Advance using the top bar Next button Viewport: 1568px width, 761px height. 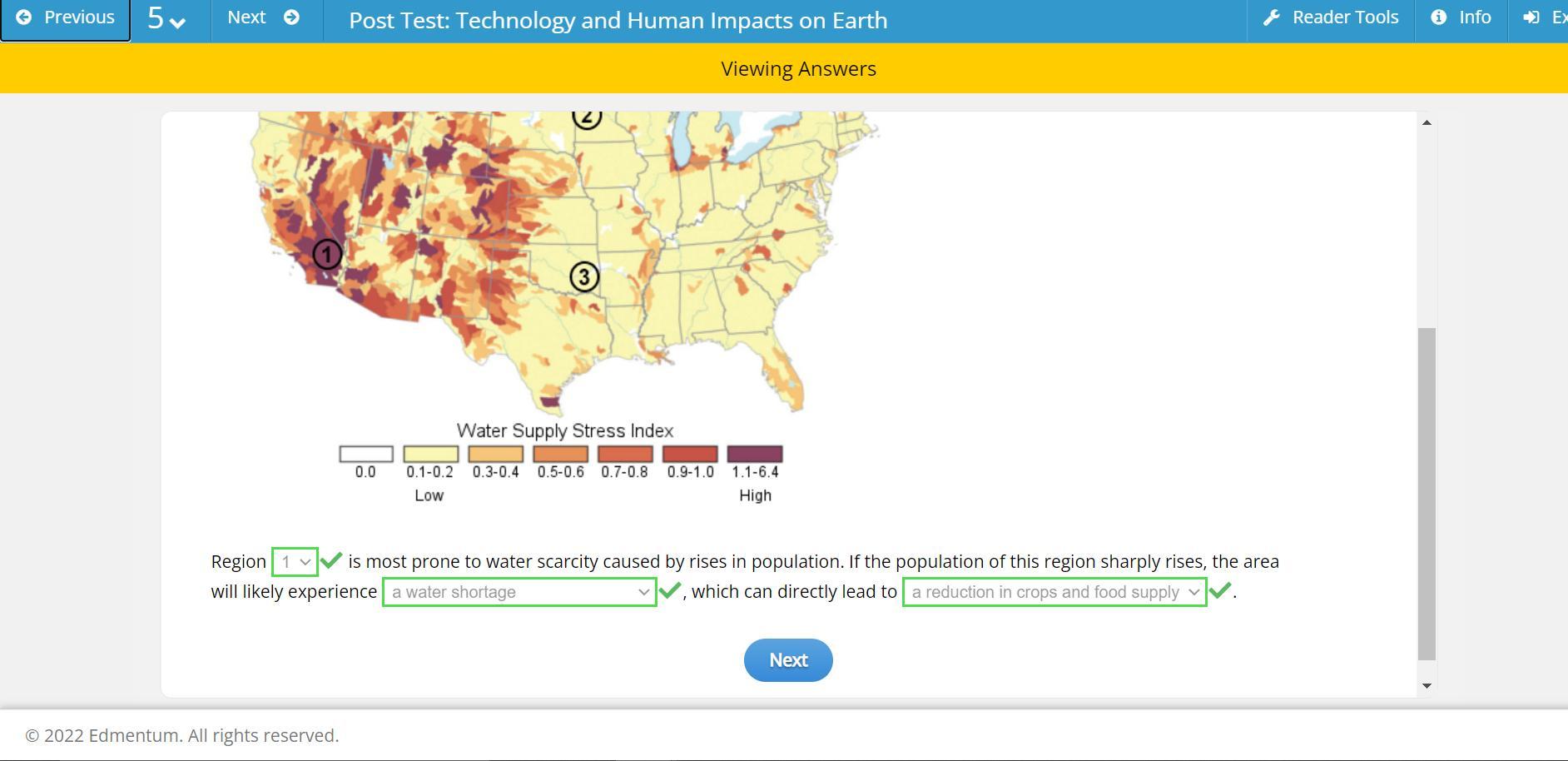point(263,18)
